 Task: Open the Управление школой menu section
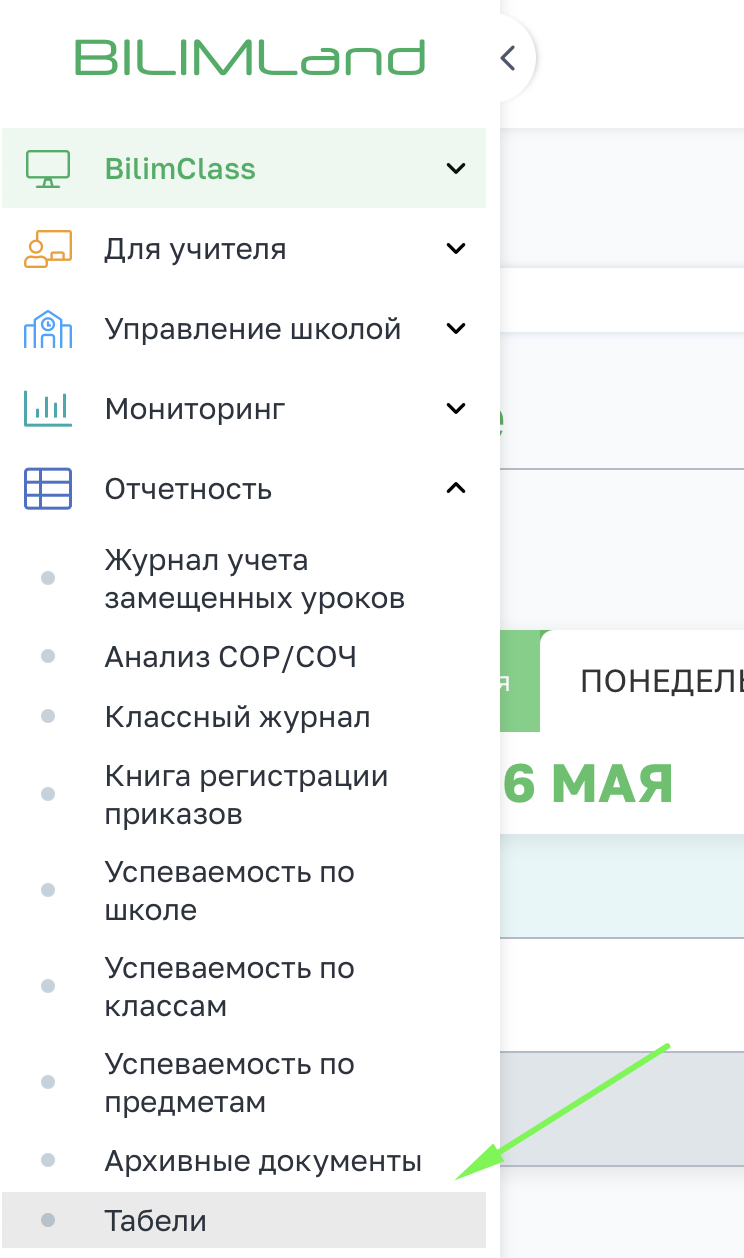click(x=244, y=329)
